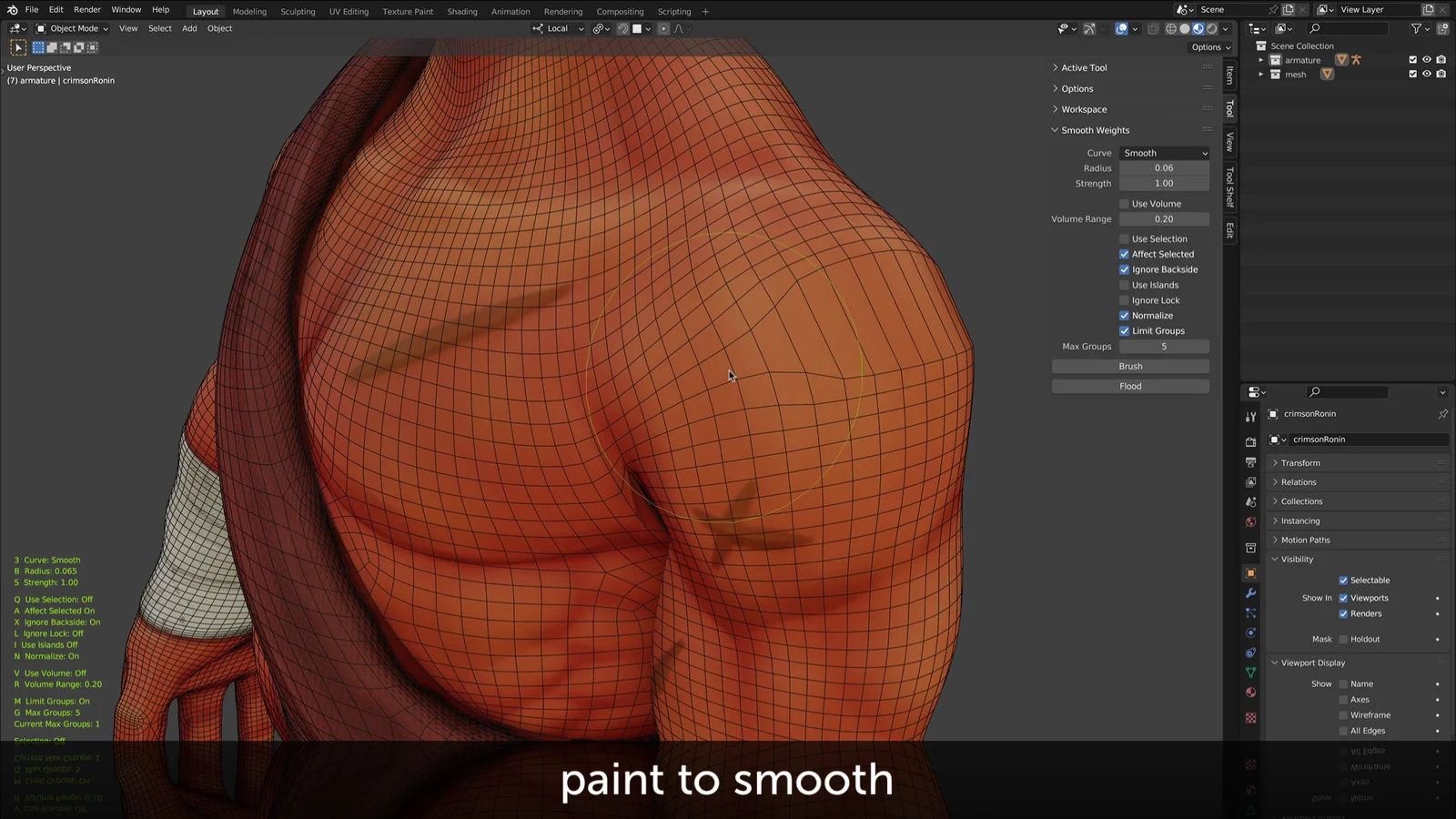The height and width of the screenshot is (819, 1456).
Task: Open the Curve dropdown set to Smooth
Action: tap(1165, 152)
